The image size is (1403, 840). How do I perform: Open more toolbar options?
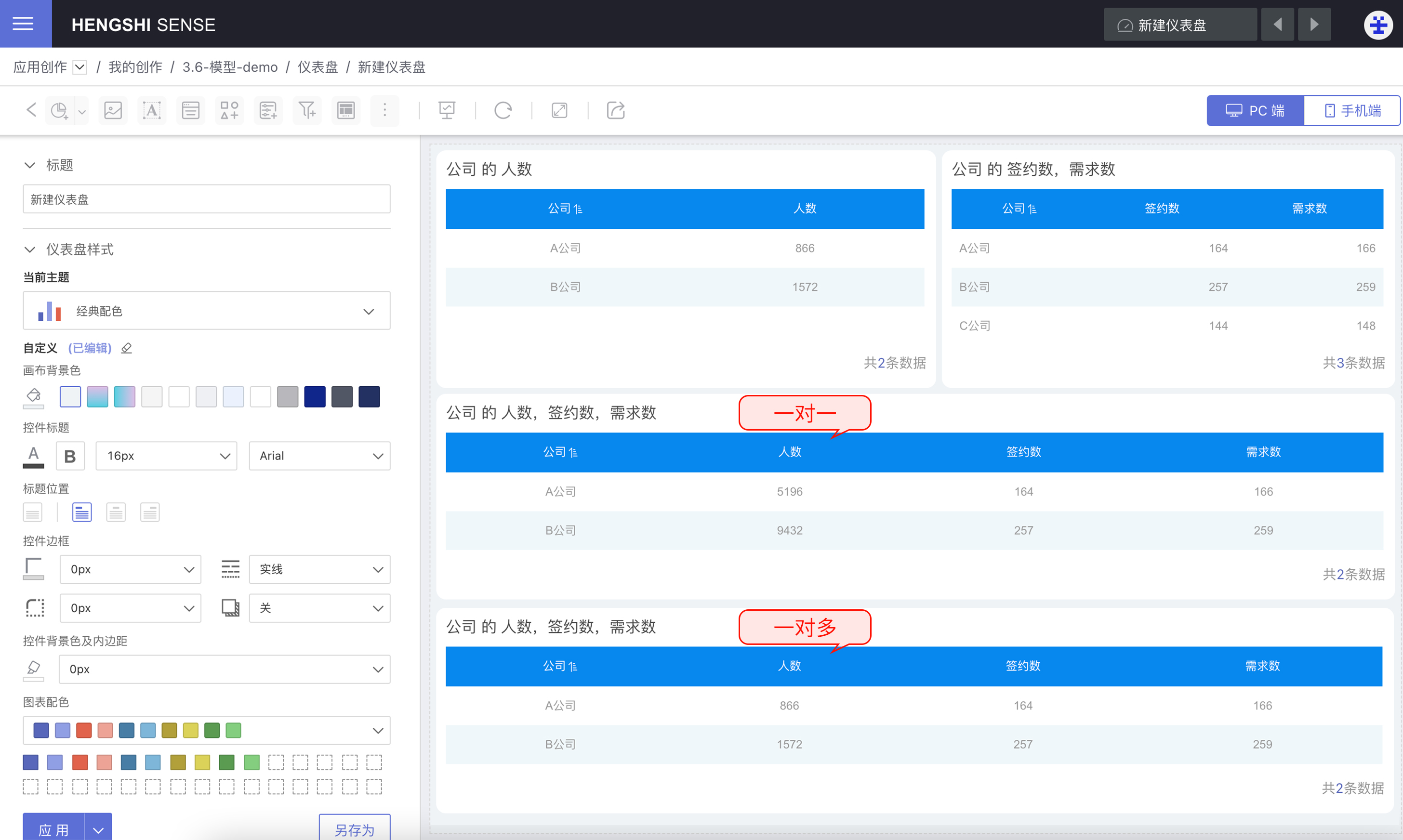385,110
